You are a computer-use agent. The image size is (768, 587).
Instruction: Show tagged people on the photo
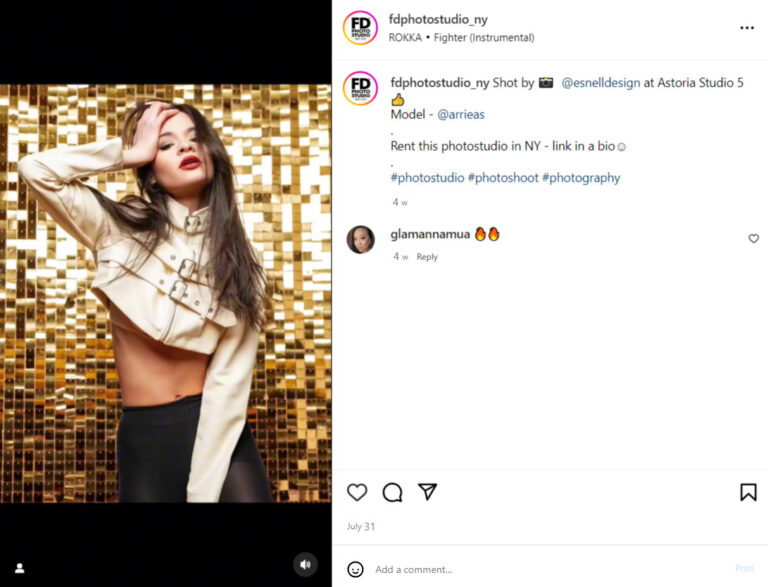point(19,568)
